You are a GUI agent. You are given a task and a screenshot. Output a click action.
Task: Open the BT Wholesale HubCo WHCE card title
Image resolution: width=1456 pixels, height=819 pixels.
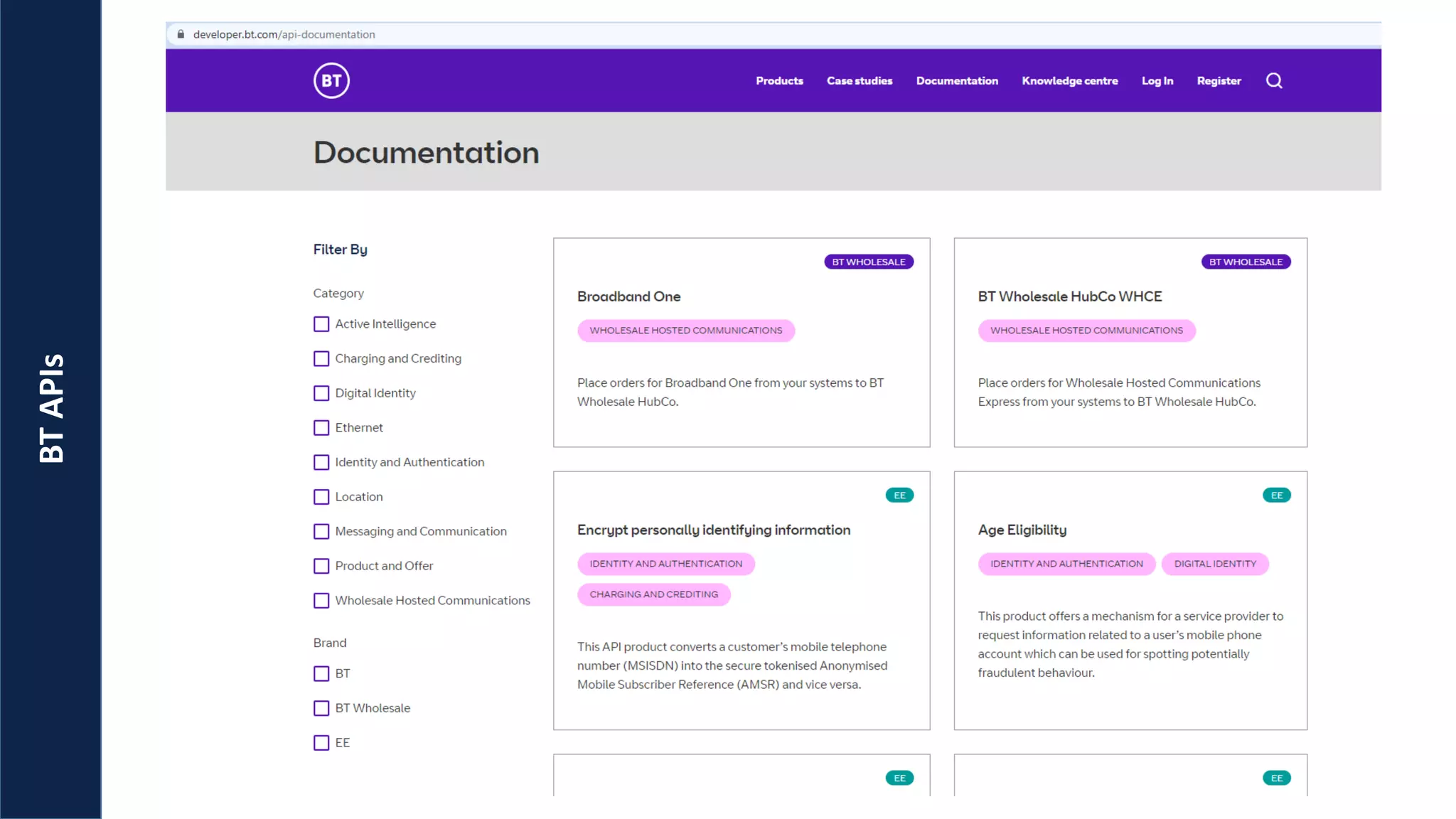click(1069, 296)
